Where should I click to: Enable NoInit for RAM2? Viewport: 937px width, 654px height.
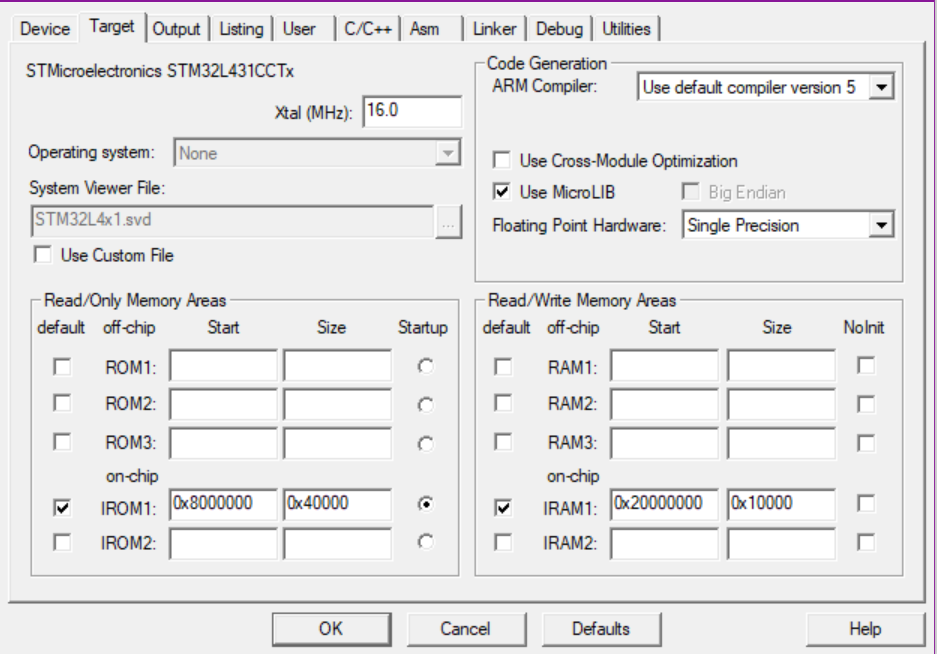(866, 404)
